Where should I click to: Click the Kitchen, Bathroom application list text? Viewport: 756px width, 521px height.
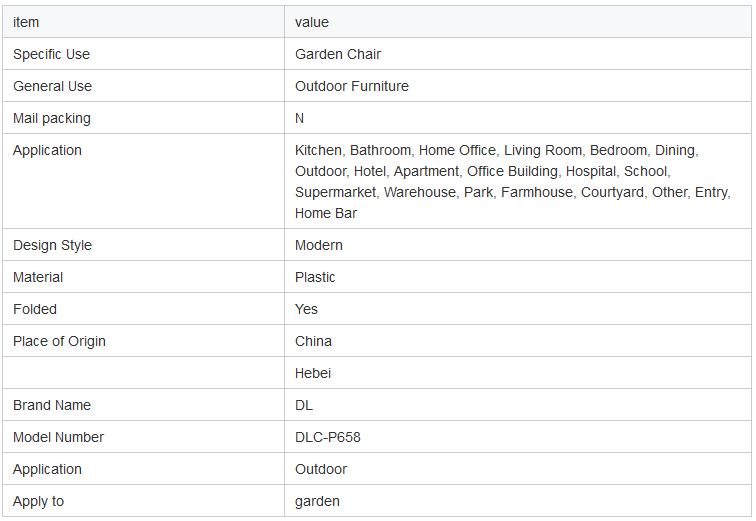(513, 182)
